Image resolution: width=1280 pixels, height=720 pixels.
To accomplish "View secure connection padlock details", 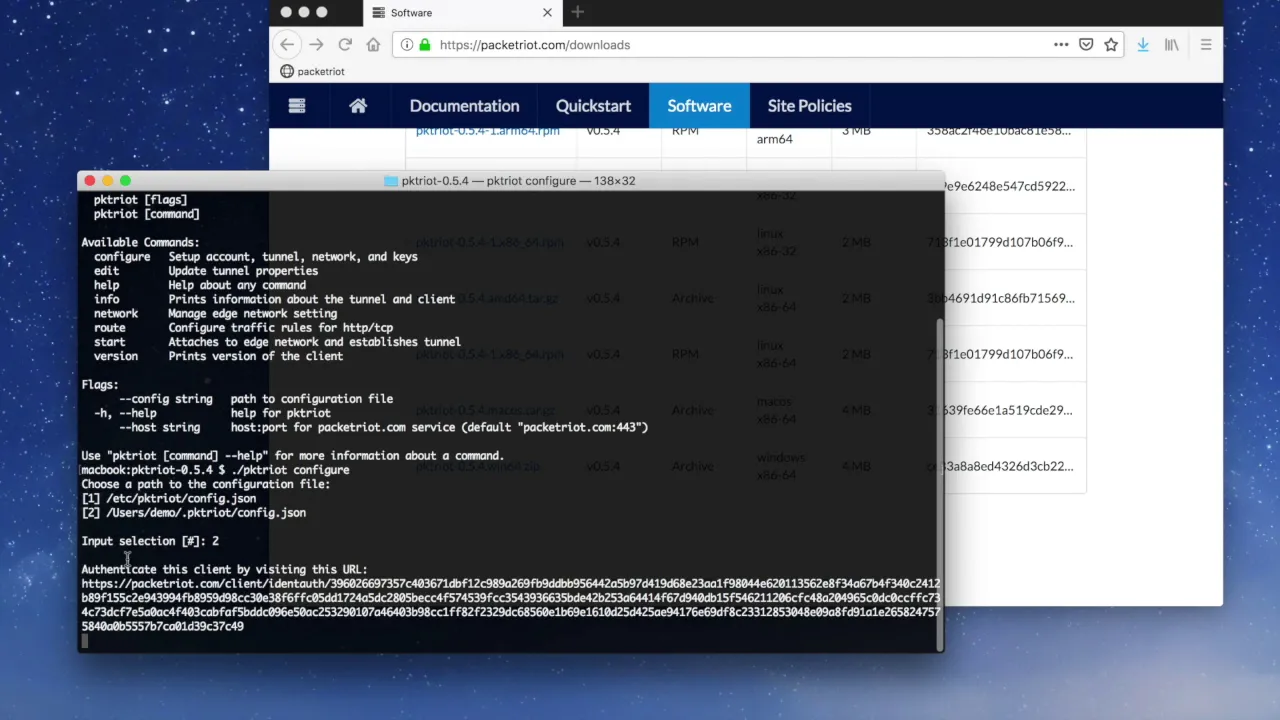I will click(425, 45).
